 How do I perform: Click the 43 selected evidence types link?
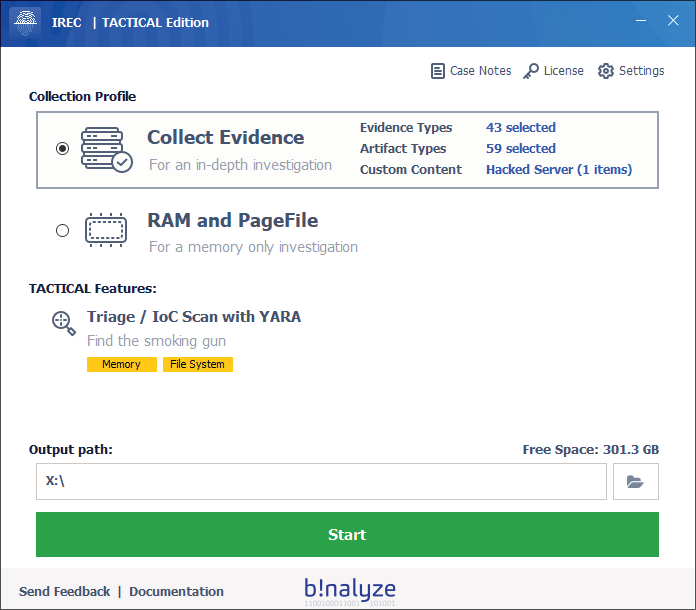pyautogui.click(x=521, y=128)
